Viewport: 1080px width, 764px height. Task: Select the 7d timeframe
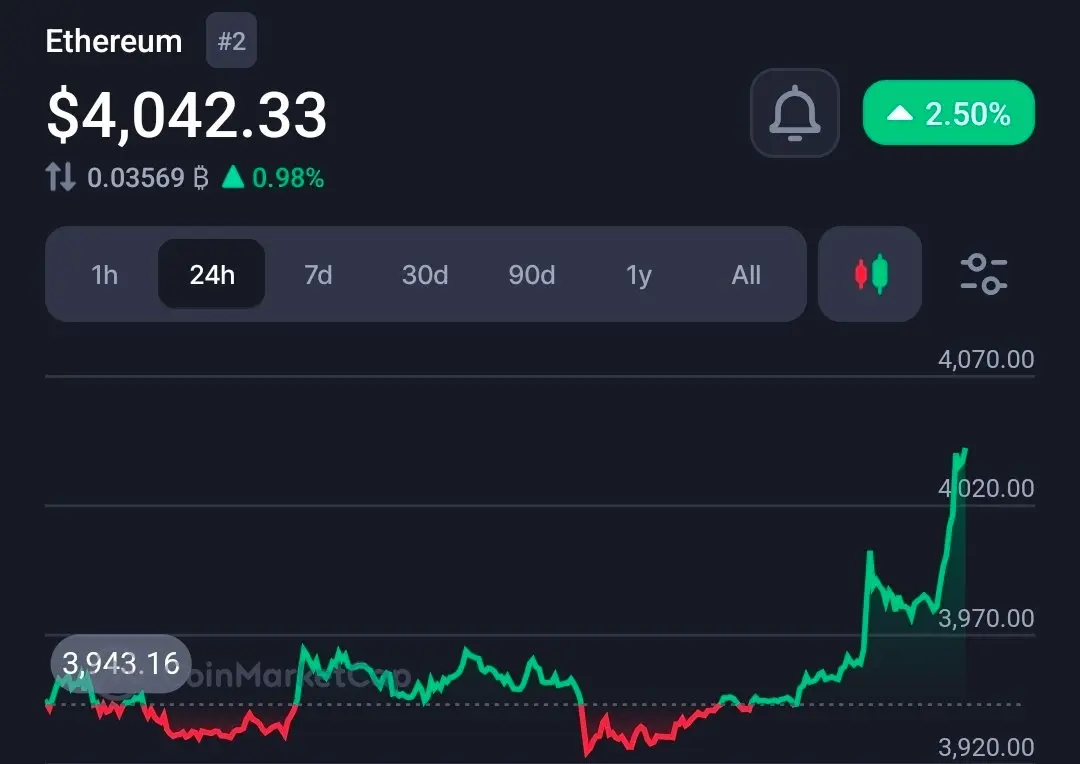[318, 275]
